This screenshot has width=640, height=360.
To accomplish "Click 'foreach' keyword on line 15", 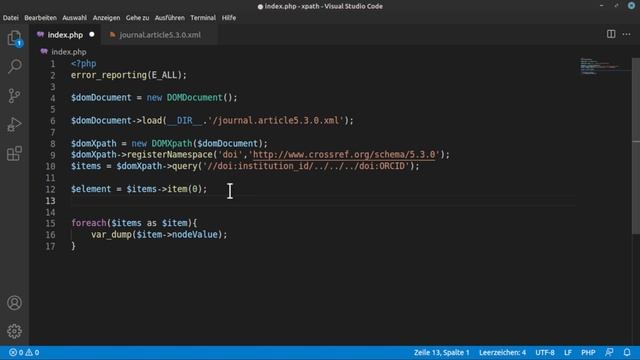I will pos(89,223).
